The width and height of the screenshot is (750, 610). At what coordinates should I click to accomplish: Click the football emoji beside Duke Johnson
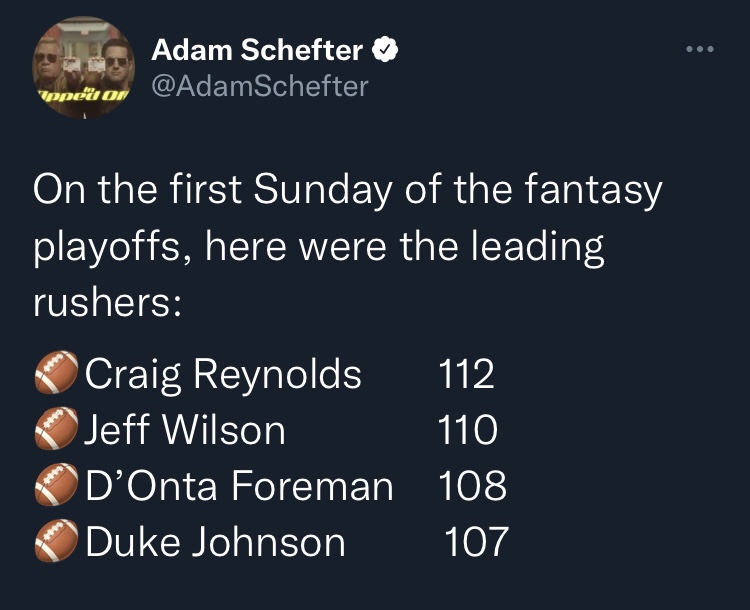tap(56, 543)
